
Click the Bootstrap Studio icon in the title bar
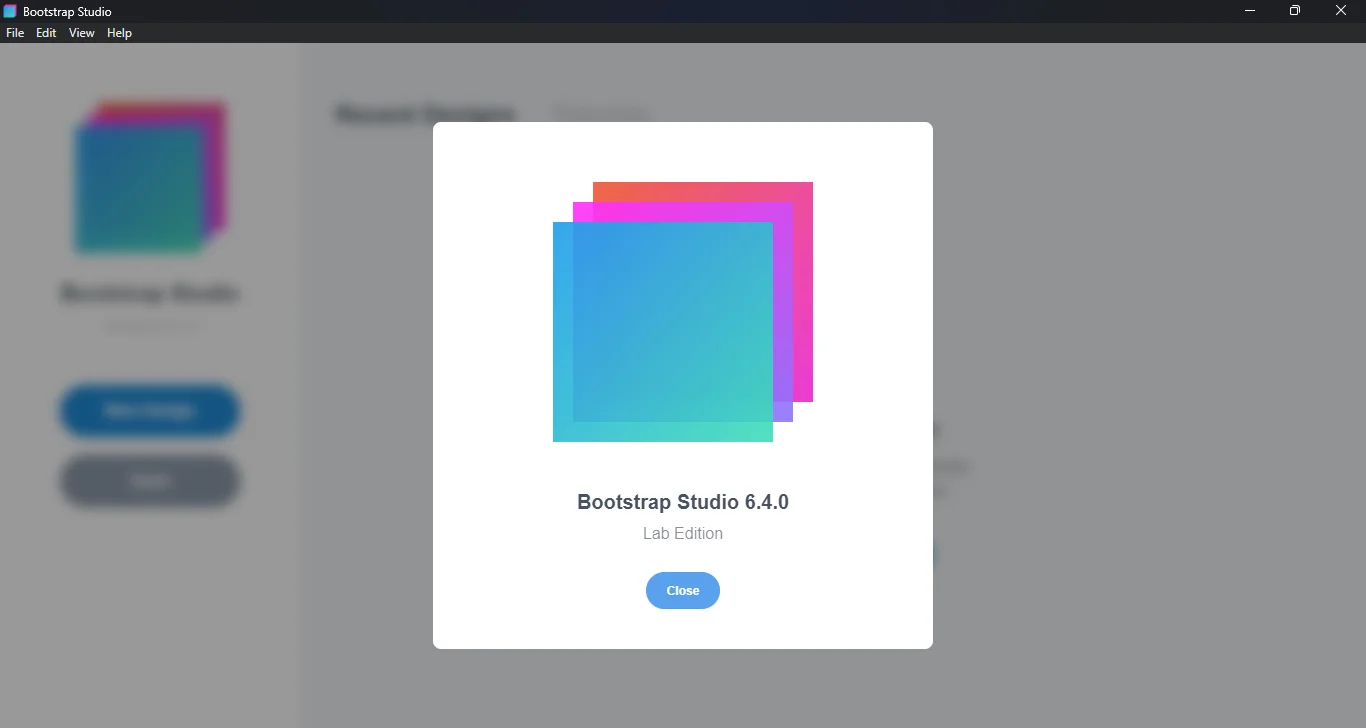pos(10,11)
